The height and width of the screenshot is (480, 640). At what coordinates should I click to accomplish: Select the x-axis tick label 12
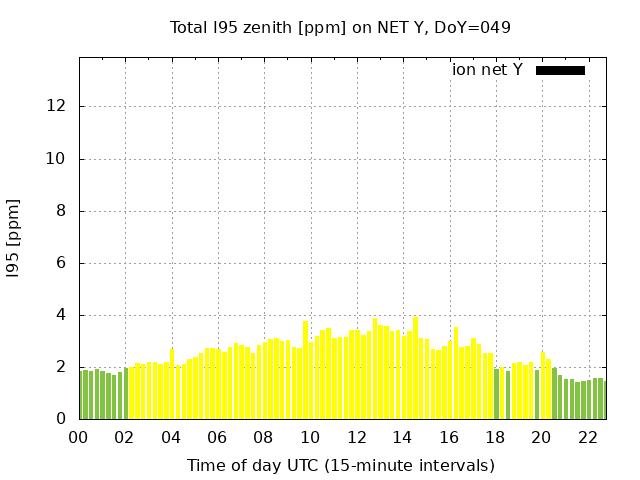click(x=356, y=437)
